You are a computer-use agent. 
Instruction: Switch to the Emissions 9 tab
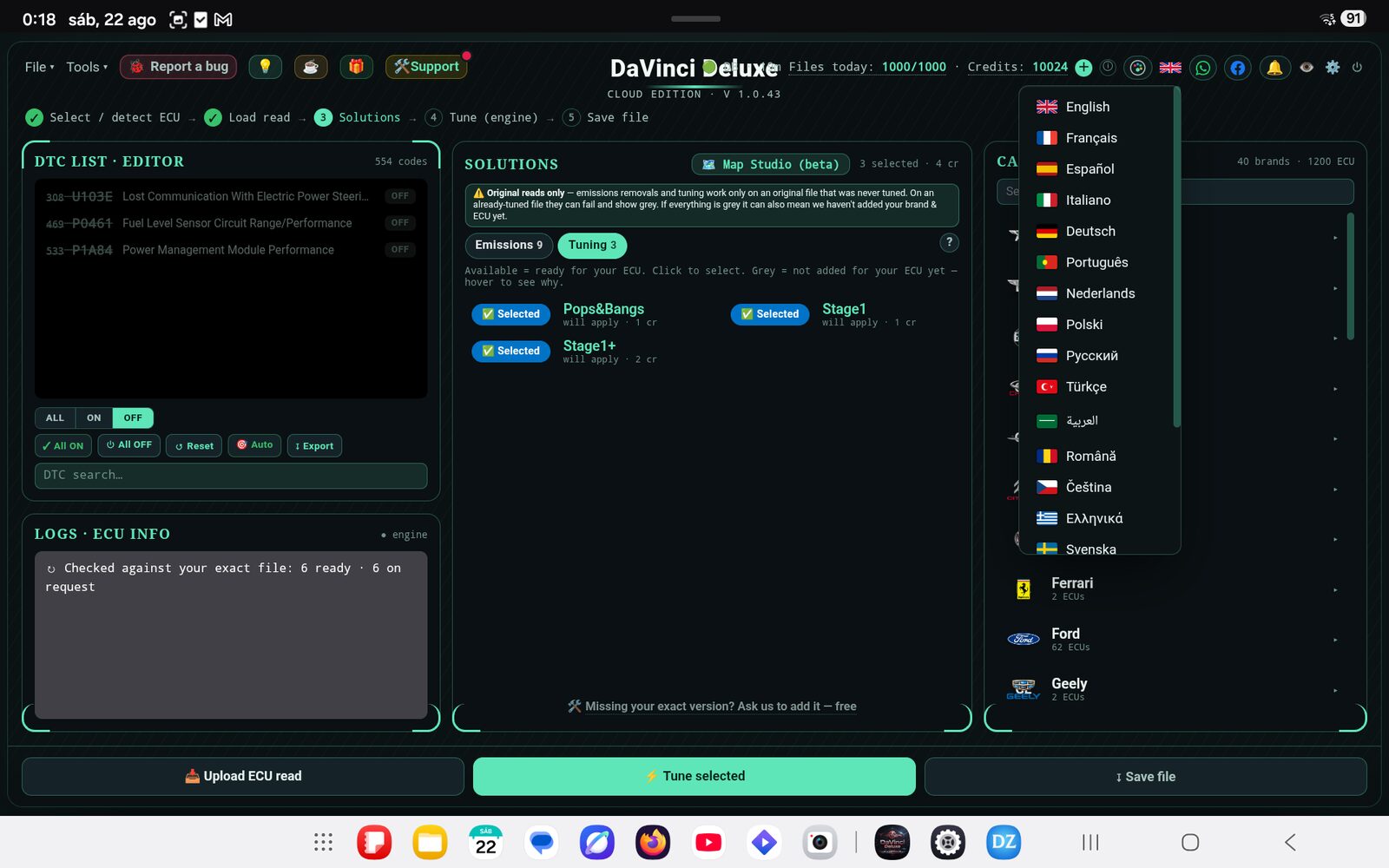click(x=509, y=245)
